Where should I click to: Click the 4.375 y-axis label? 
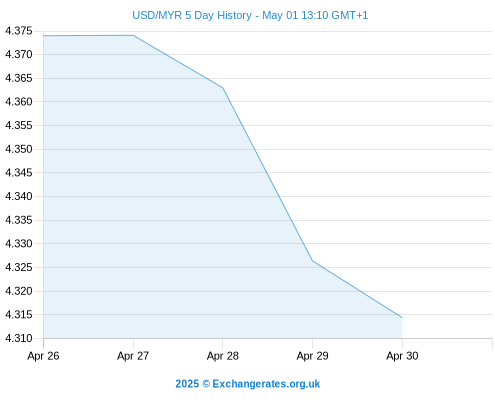[x=19, y=31]
